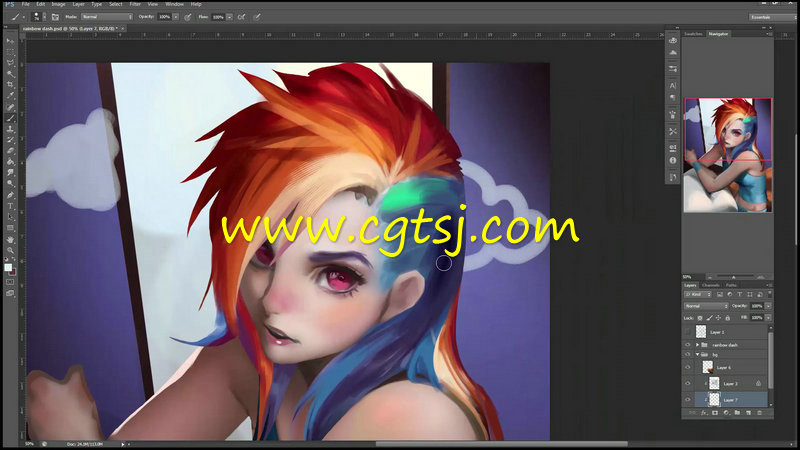
Task: Toggle airbrush mode in options bar
Action: click(x=241, y=17)
